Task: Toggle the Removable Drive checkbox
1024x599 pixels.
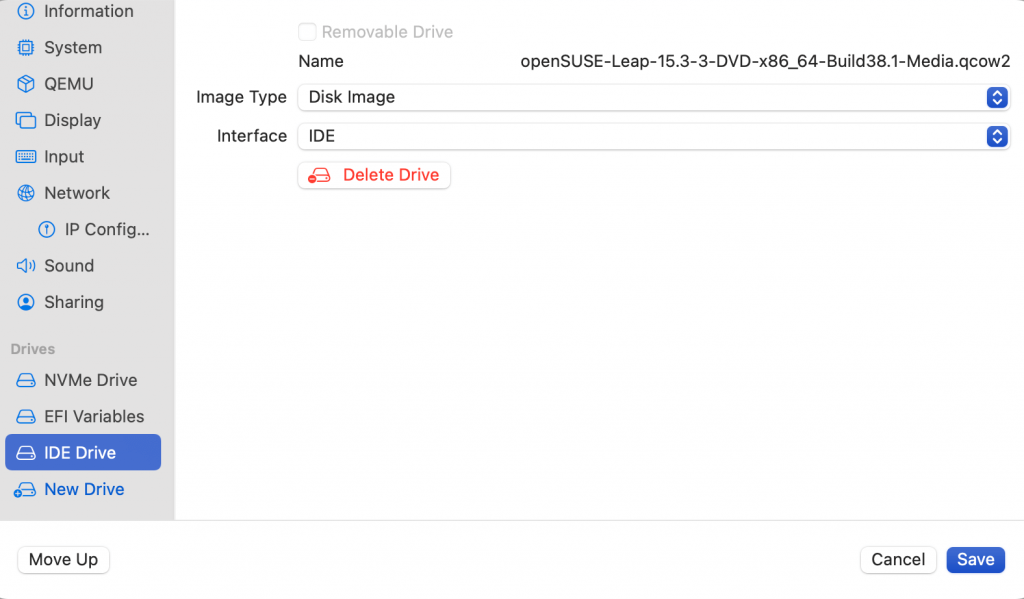Action: tap(307, 32)
